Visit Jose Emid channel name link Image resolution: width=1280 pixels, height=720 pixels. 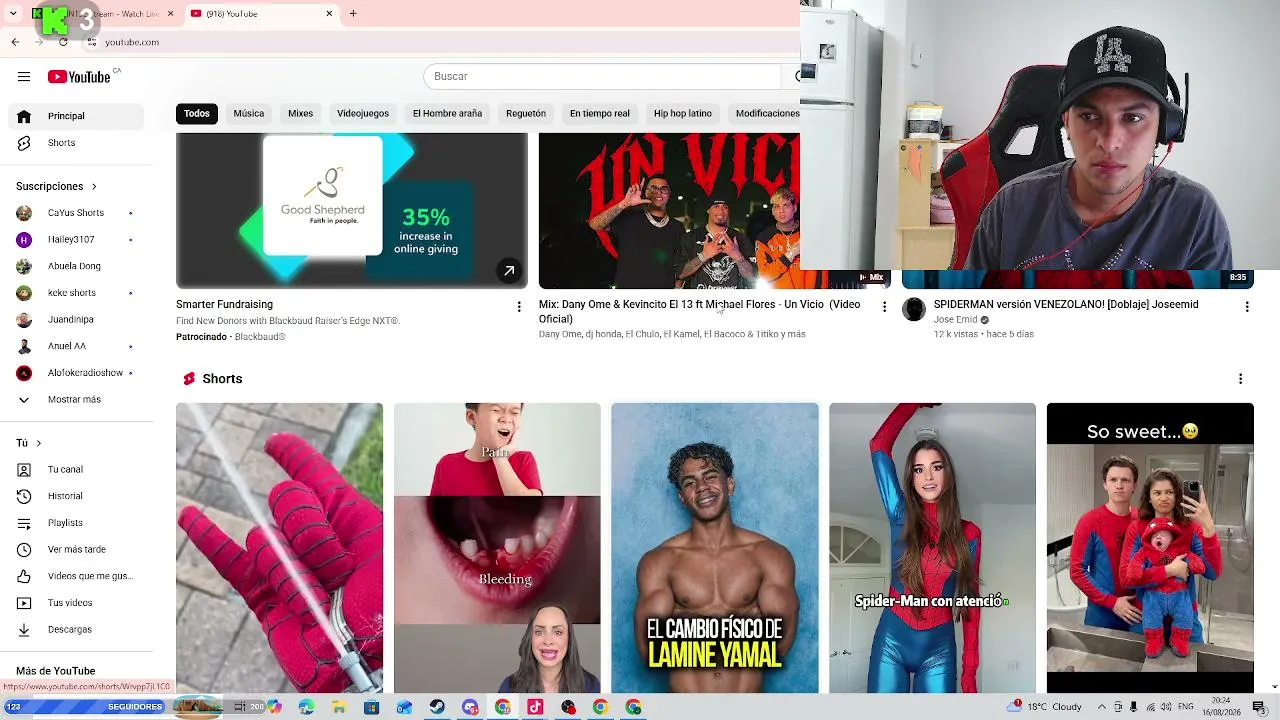pos(955,320)
